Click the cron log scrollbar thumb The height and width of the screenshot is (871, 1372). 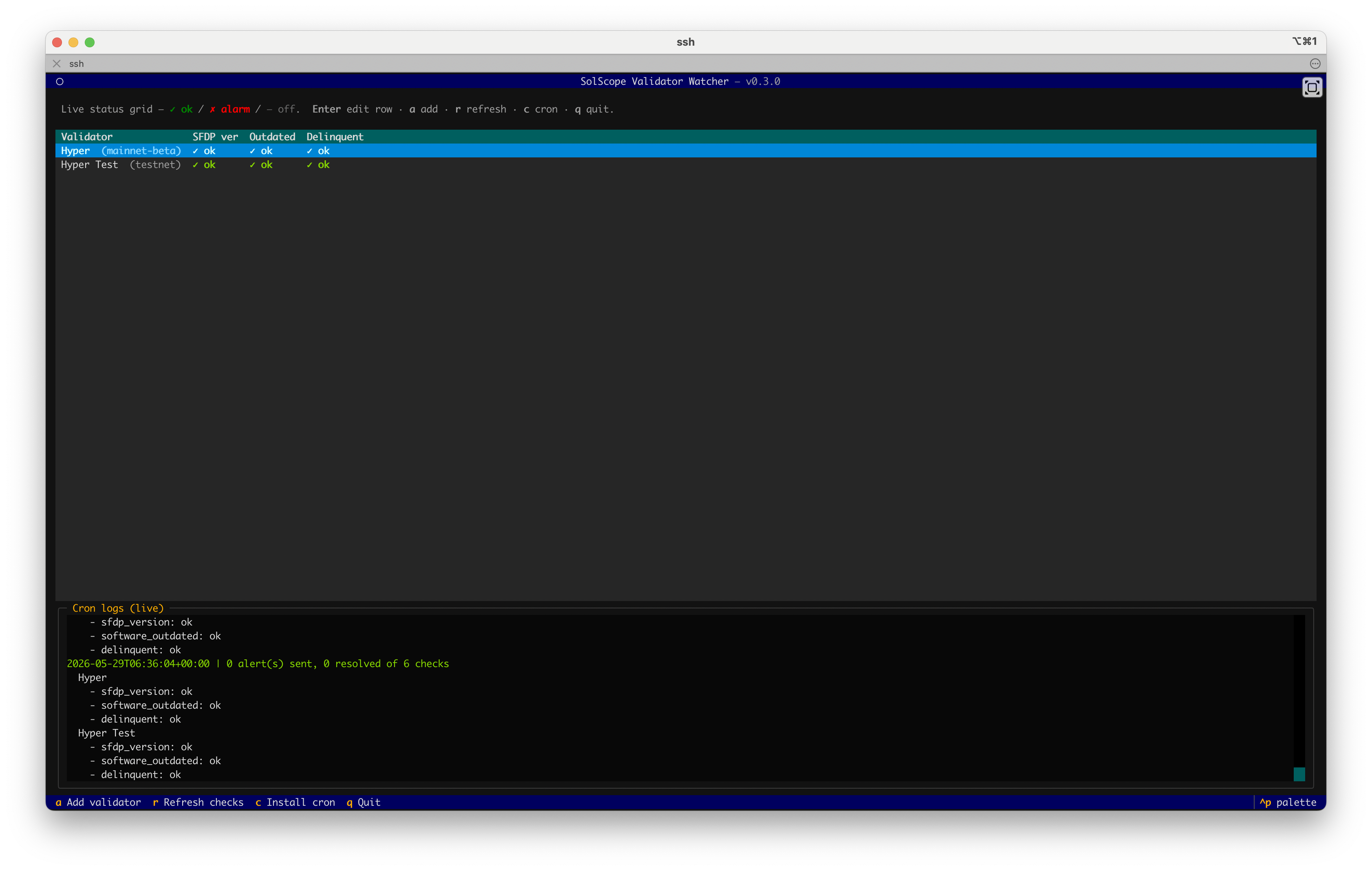pos(1299,774)
